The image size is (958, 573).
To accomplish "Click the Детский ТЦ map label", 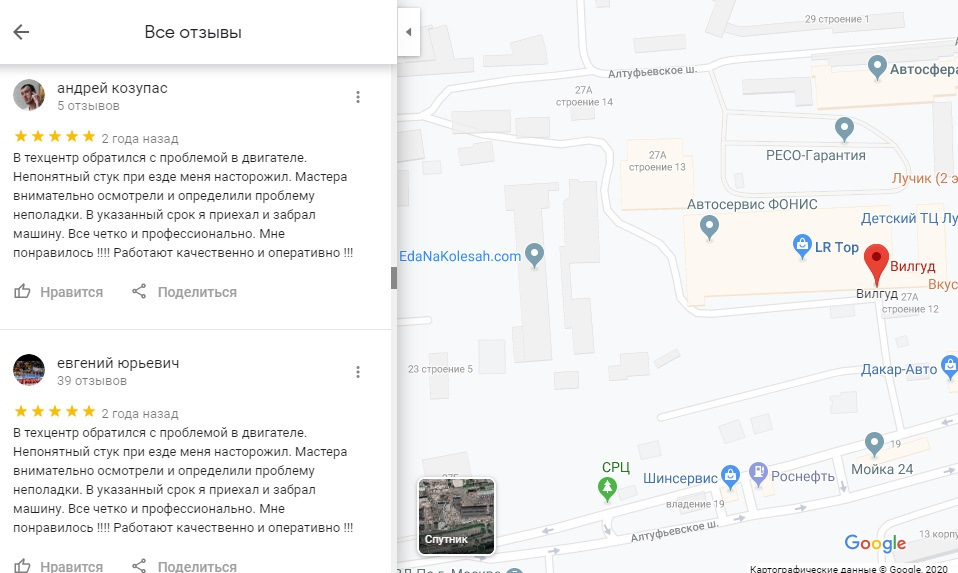I will tap(909, 219).
